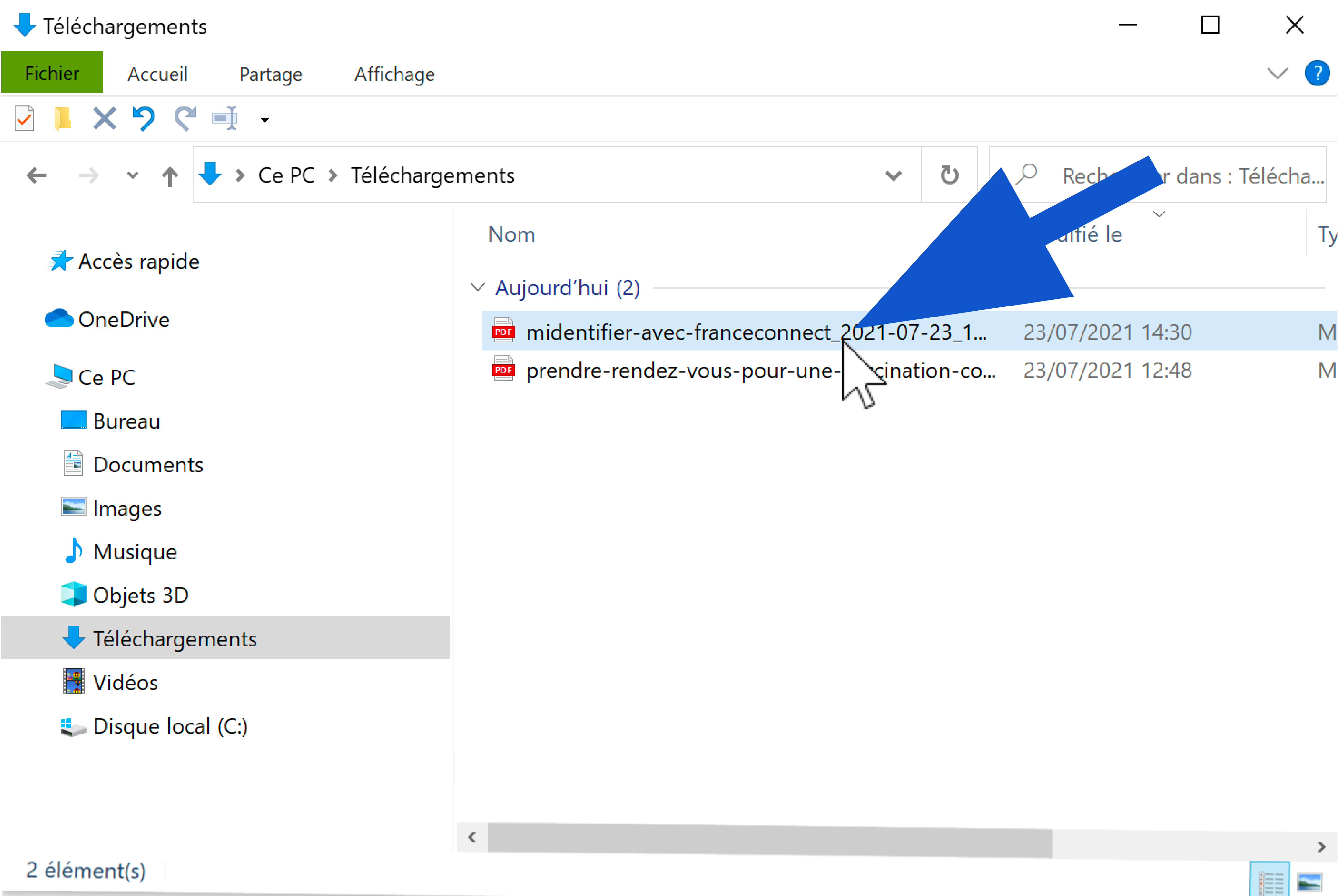This screenshot has height=896, width=1338.
Task: Click the PDF icon of midentifier-avec-franceconnect
Action: 504,330
